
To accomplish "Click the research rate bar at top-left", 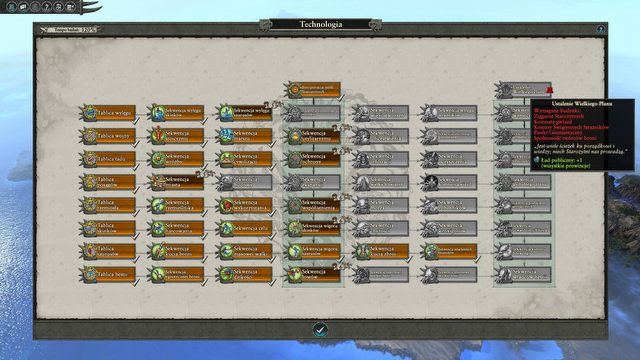I will point(70,29).
